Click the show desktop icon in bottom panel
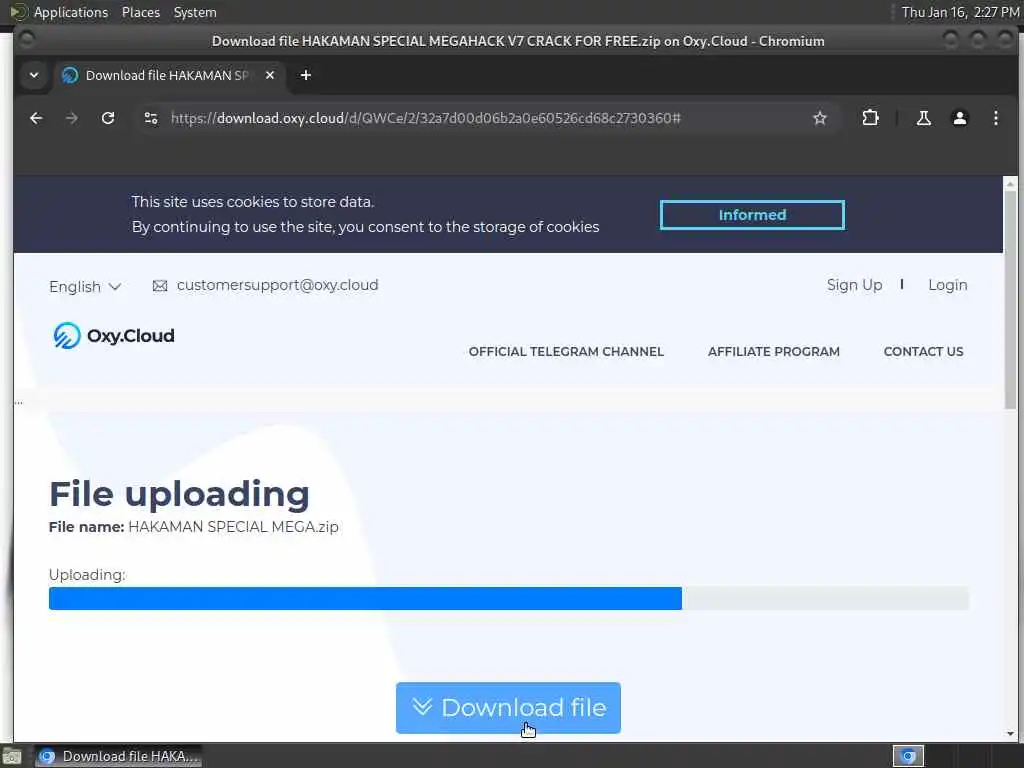This screenshot has width=1024, height=768. (12, 757)
